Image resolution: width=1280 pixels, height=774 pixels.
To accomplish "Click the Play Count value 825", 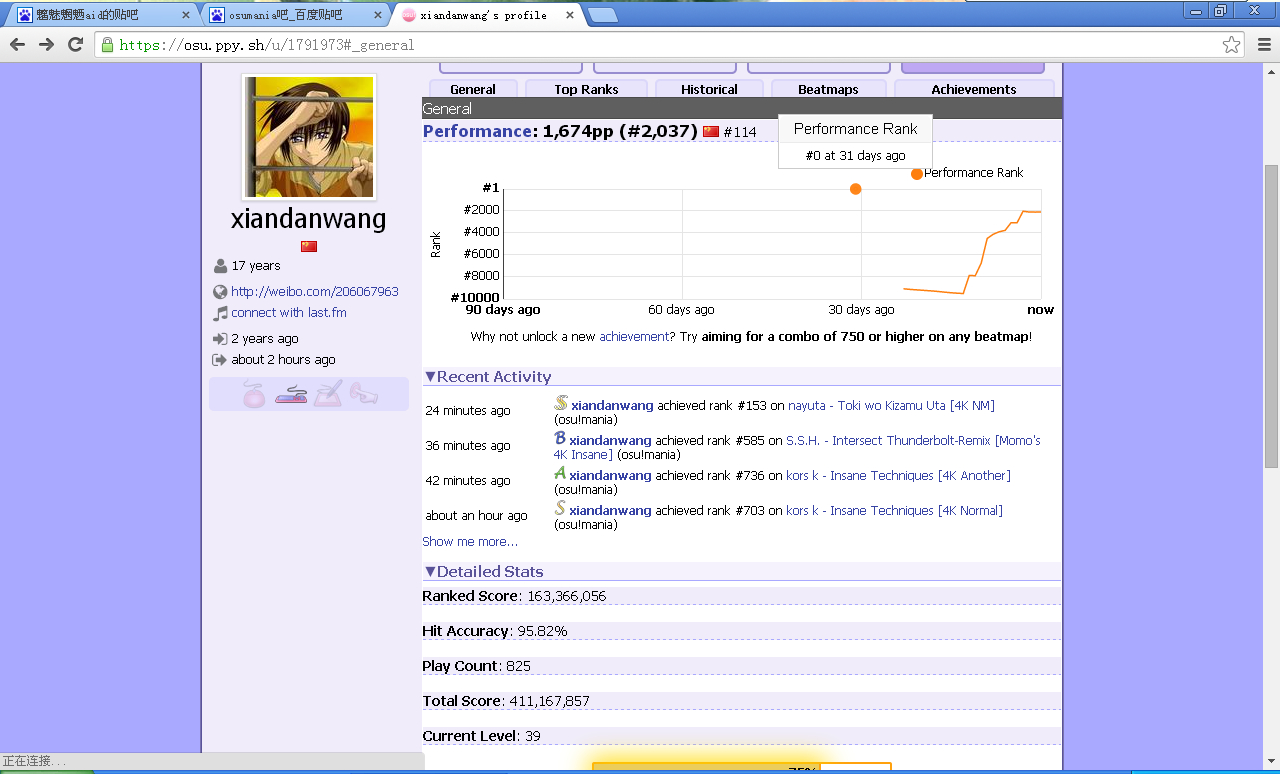I will (519, 666).
